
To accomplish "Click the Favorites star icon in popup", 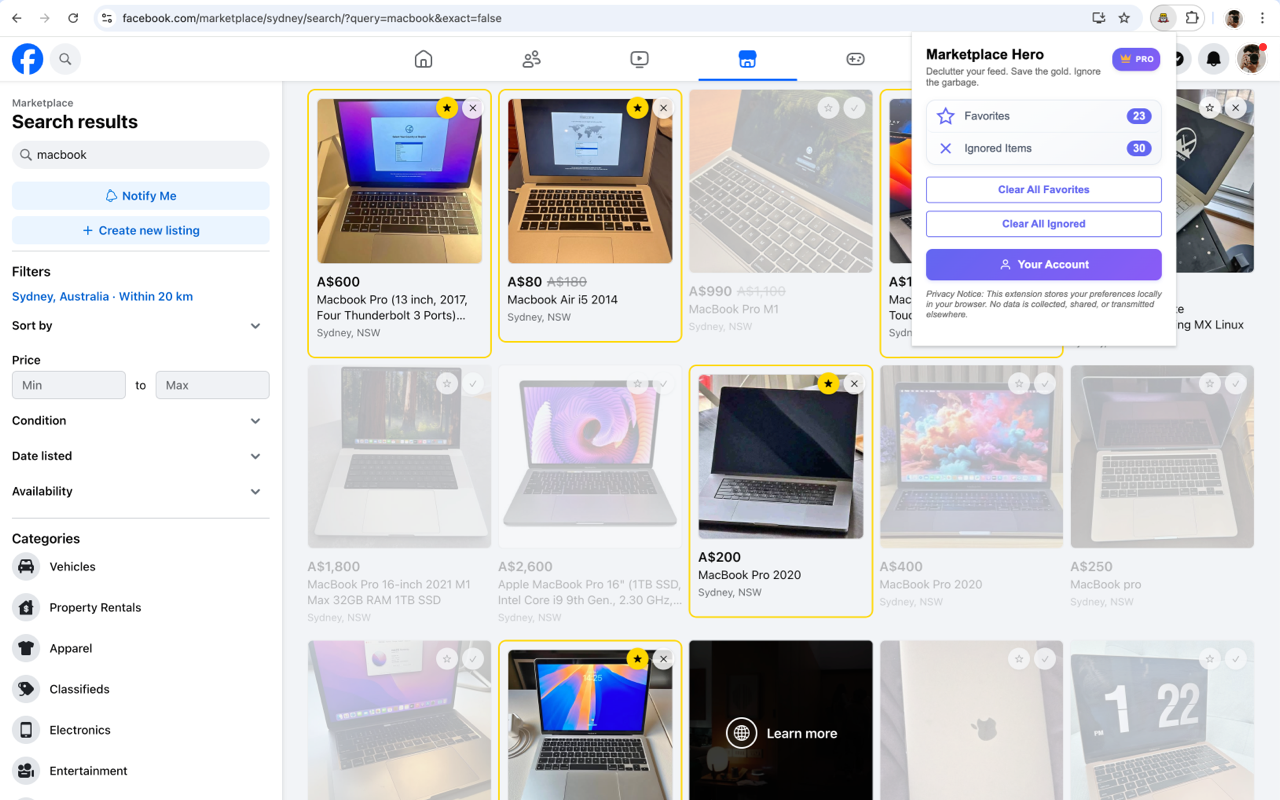I will 945,116.
